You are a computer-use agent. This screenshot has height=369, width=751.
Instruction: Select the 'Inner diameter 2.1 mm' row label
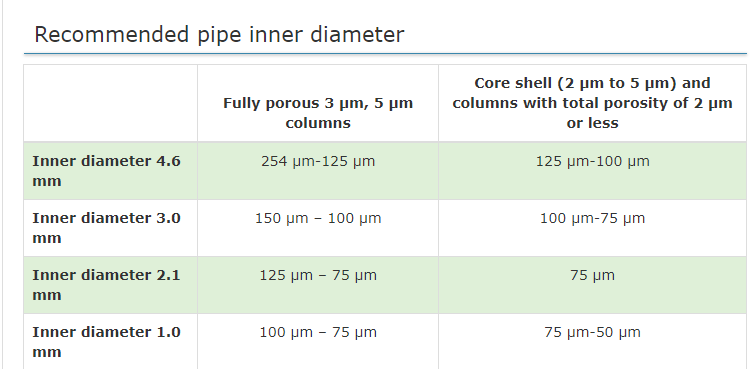[x=106, y=285]
